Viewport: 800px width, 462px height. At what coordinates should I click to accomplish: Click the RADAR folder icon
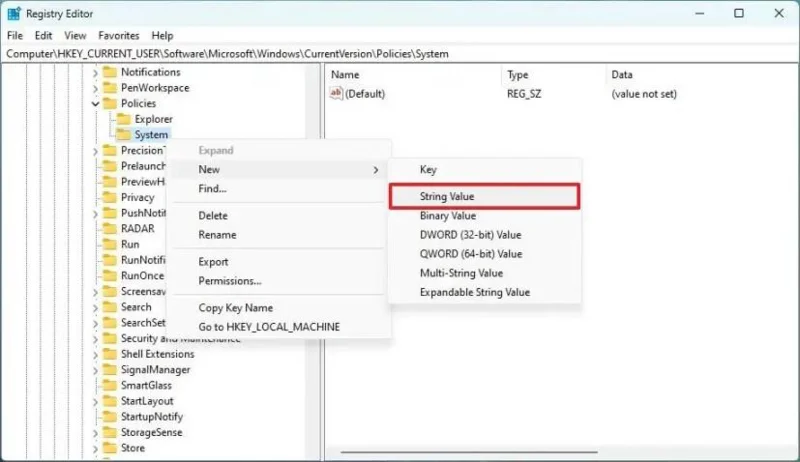pyautogui.click(x=110, y=228)
